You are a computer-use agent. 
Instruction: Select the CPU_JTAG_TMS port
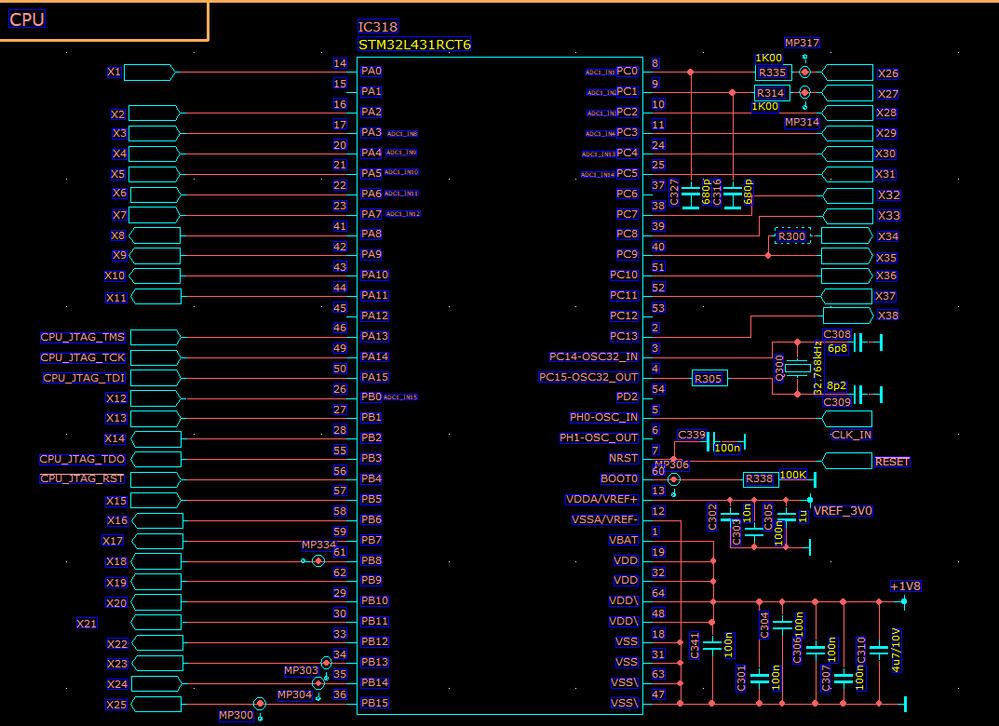[x=155, y=338]
